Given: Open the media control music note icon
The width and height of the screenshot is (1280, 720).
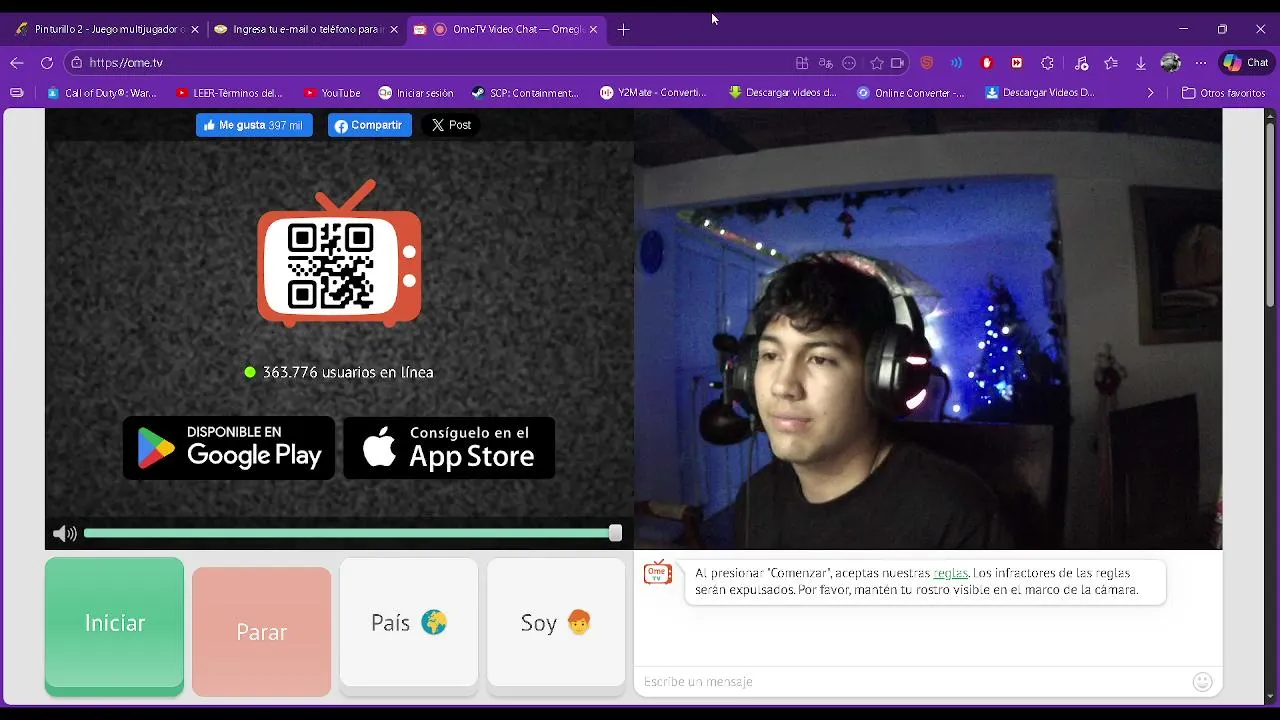Looking at the screenshot, I should click(1081, 63).
